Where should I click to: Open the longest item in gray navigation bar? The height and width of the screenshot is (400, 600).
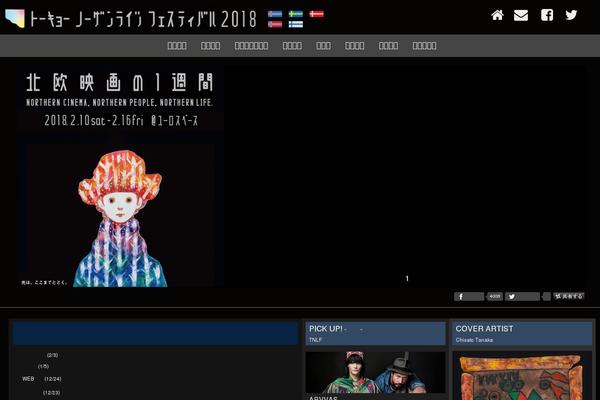click(251, 46)
